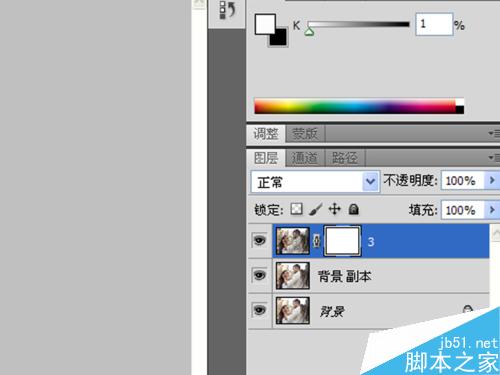Open the 正常 blend mode dropdown
500x375 pixels.
click(315, 182)
